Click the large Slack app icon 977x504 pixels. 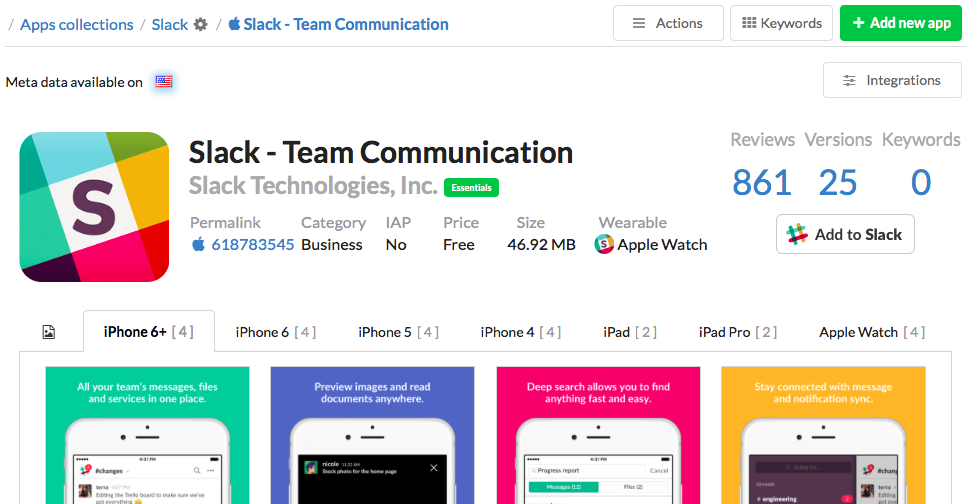pyautogui.click(x=94, y=207)
